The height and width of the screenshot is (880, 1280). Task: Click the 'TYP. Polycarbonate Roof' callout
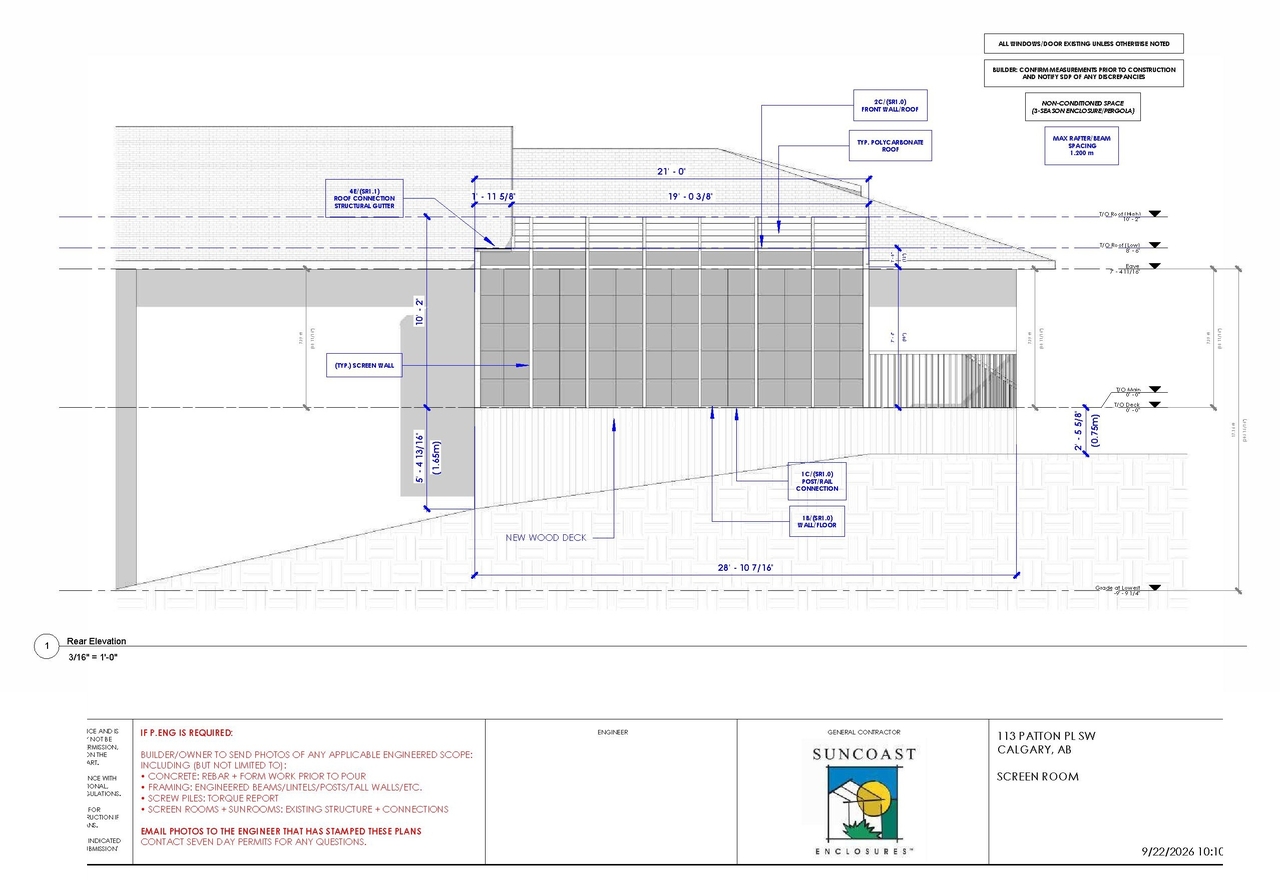(x=889, y=146)
